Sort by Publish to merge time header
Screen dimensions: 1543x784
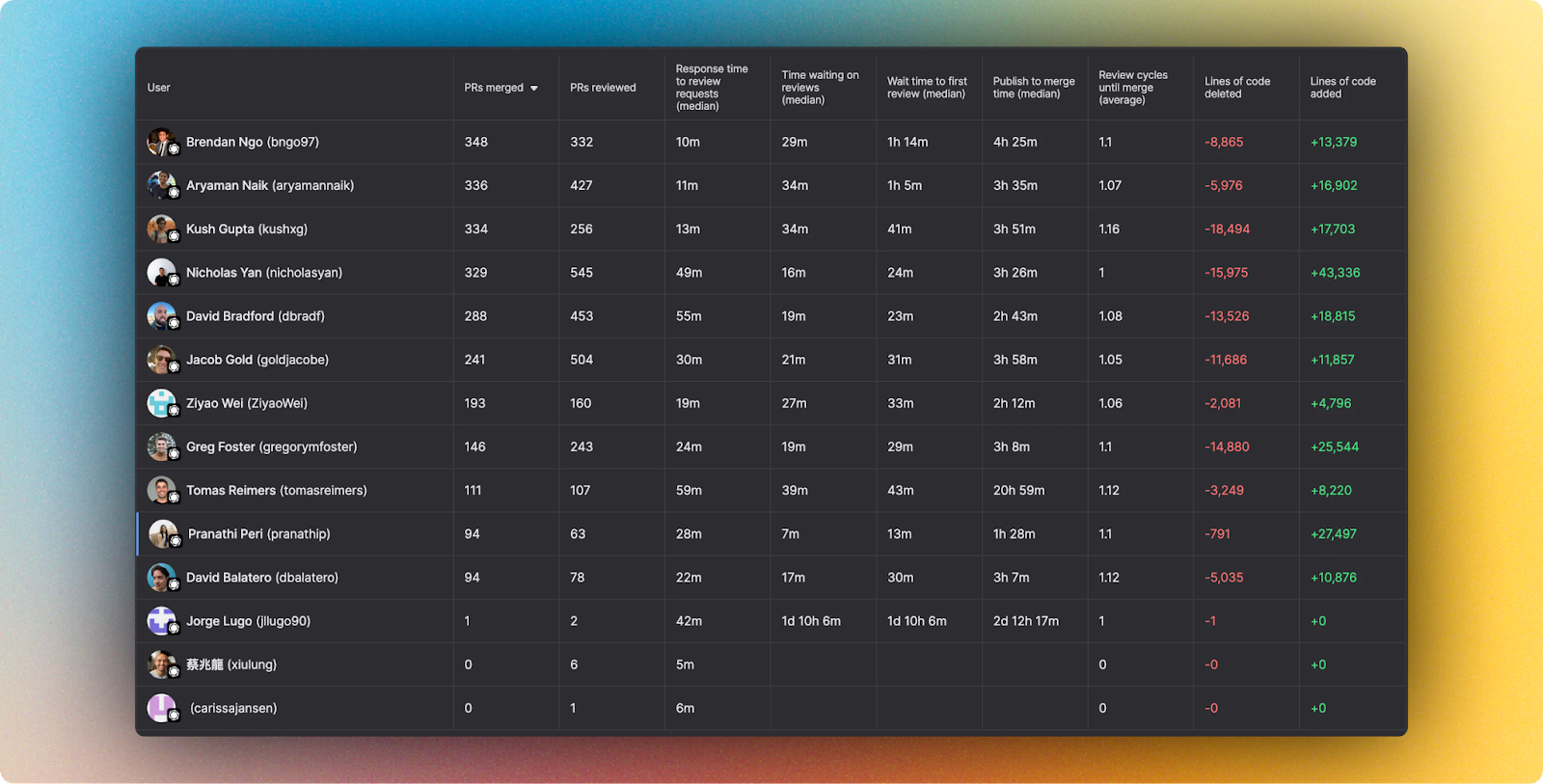[1034, 88]
